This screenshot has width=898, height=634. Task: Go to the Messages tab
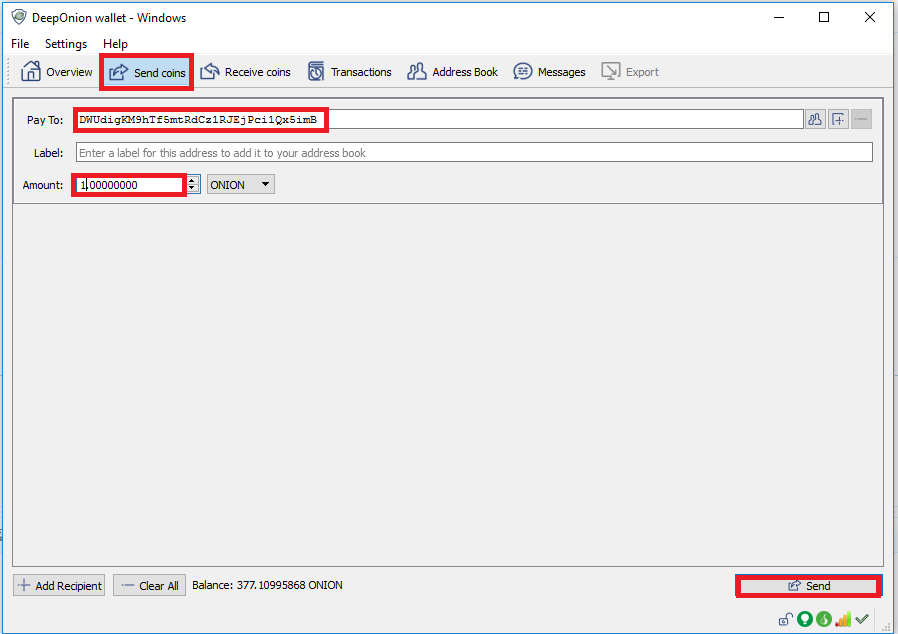549,72
